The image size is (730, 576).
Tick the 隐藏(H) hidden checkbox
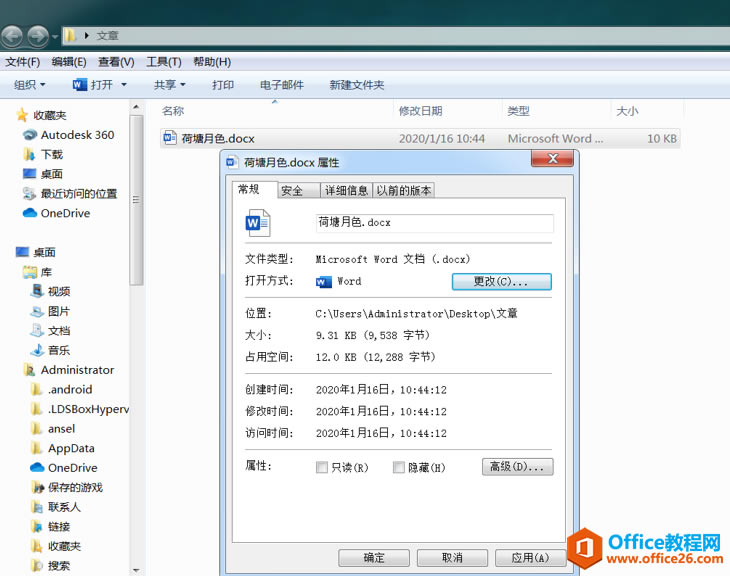coord(399,467)
